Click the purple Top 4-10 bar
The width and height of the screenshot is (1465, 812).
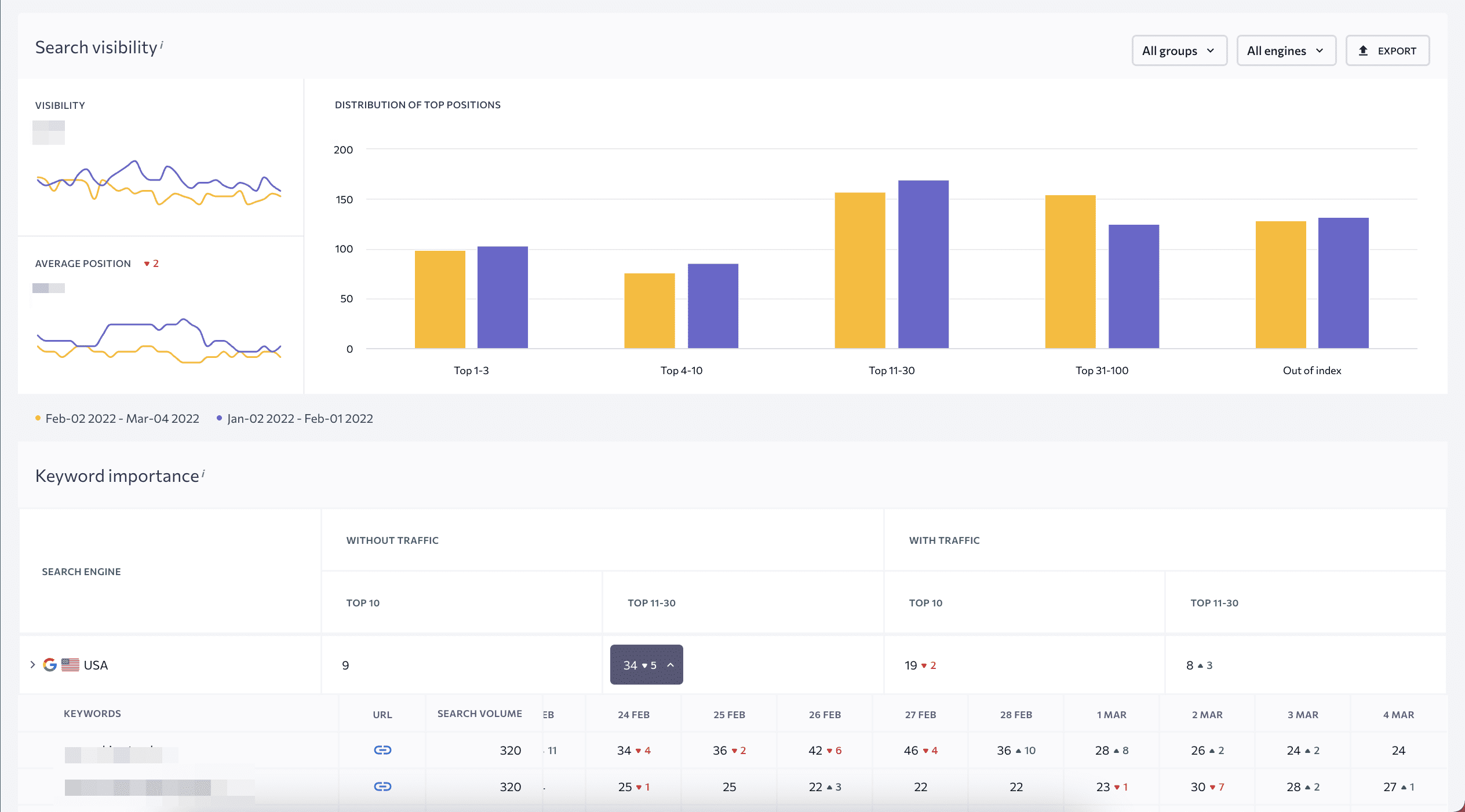[x=713, y=306]
